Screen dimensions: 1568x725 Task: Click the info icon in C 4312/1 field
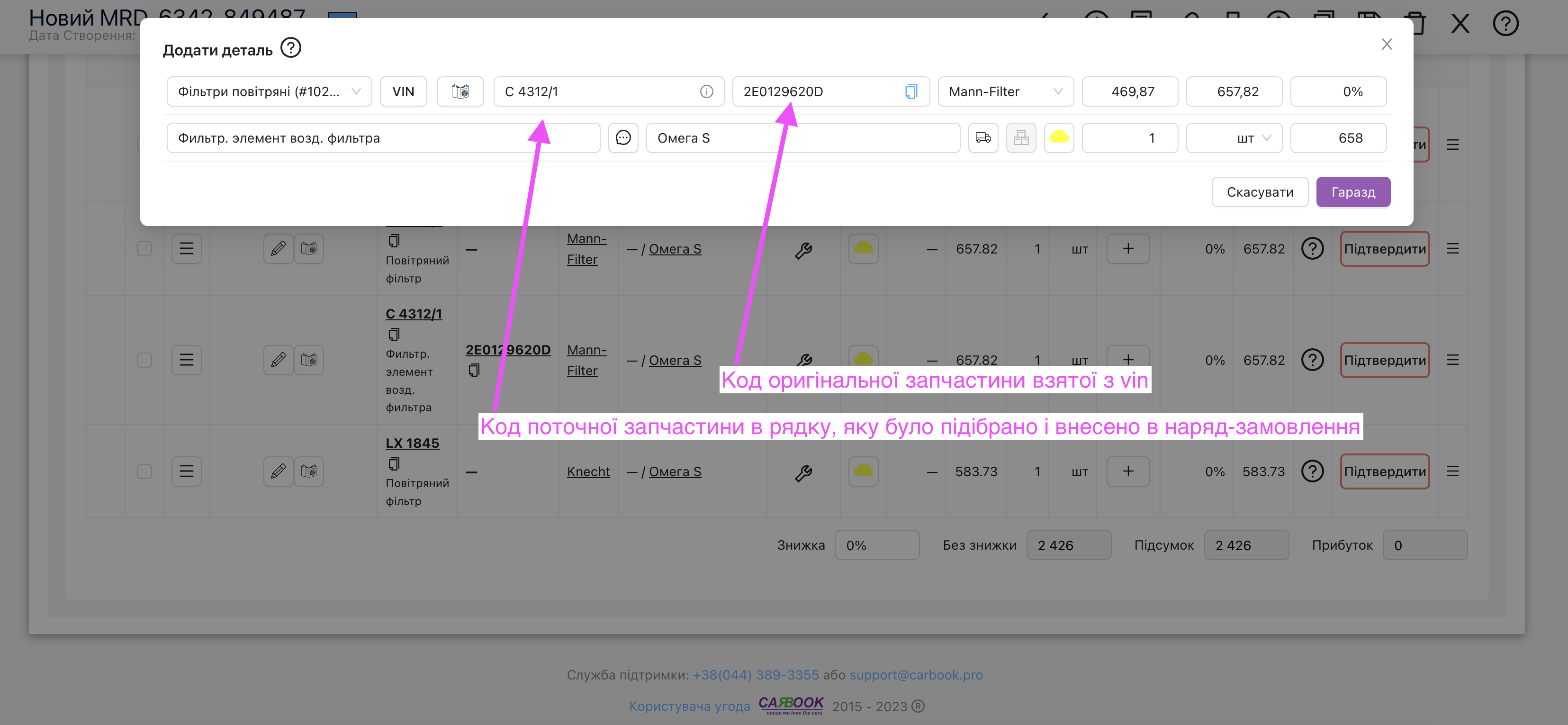tap(706, 91)
